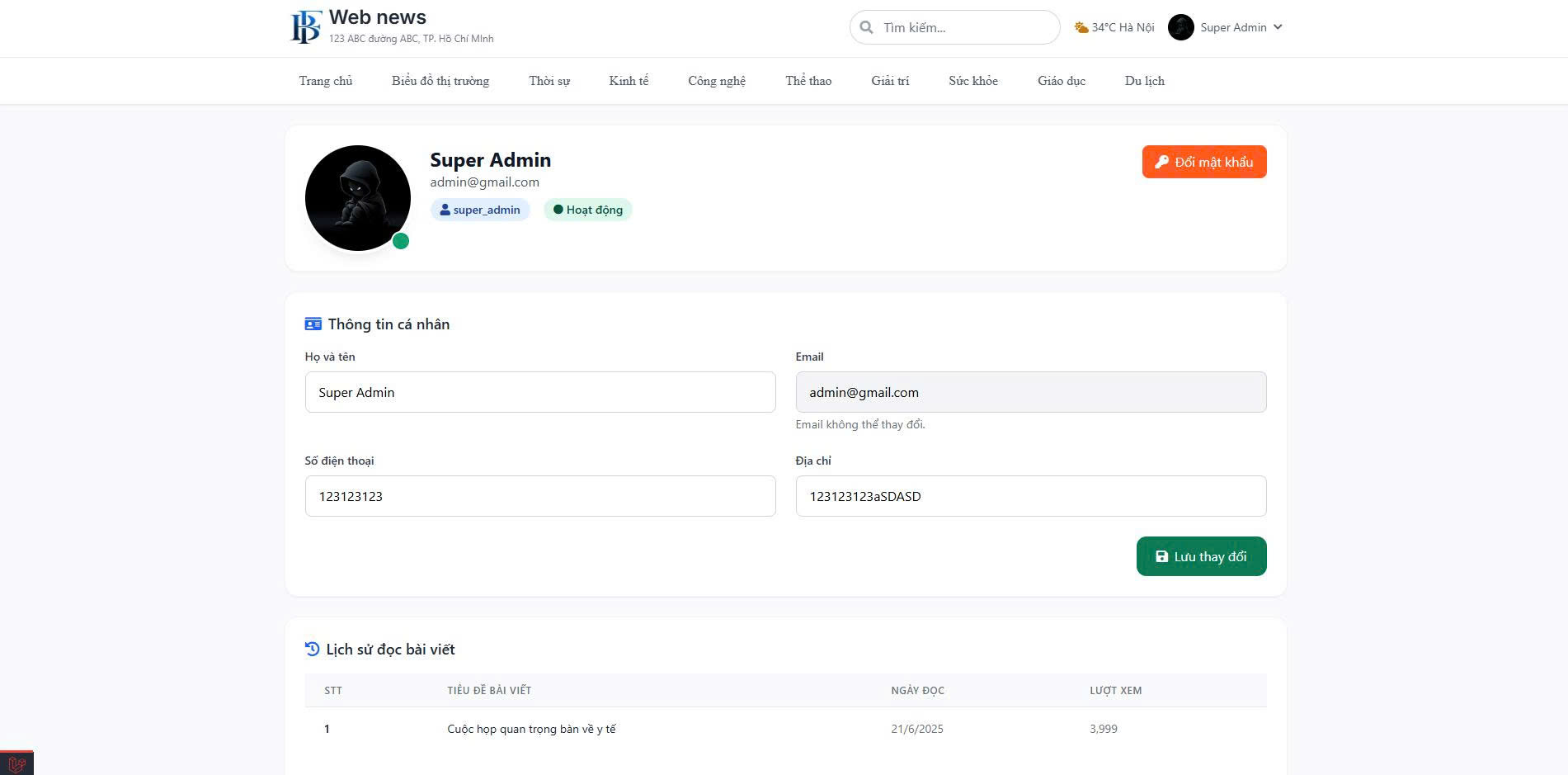Screen dimensions: 1568x775
Task: Click the Họ và tên input field
Action: [539, 392]
